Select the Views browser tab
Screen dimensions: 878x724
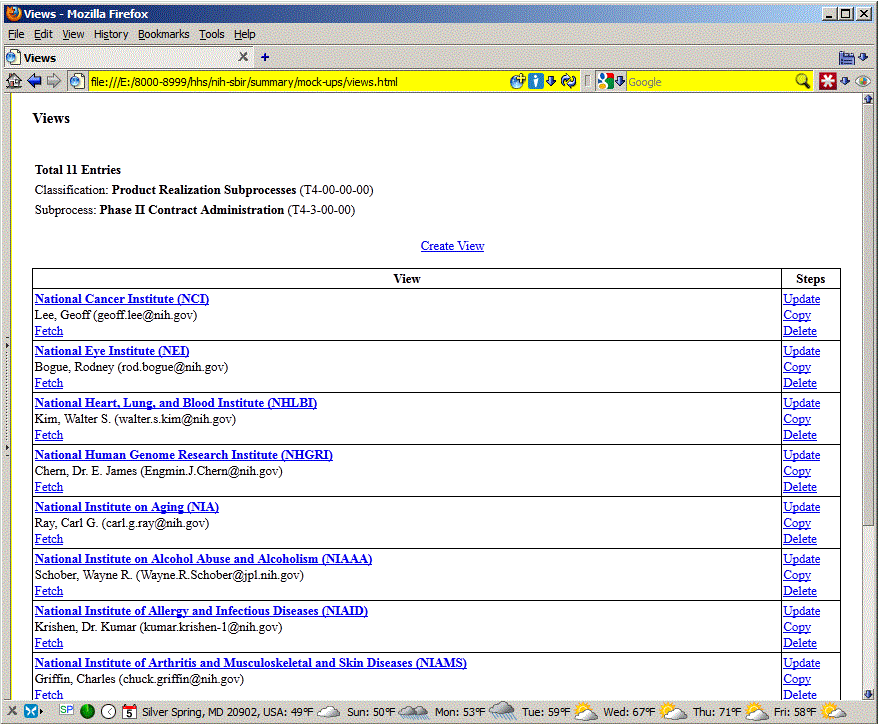[x=128, y=58]
